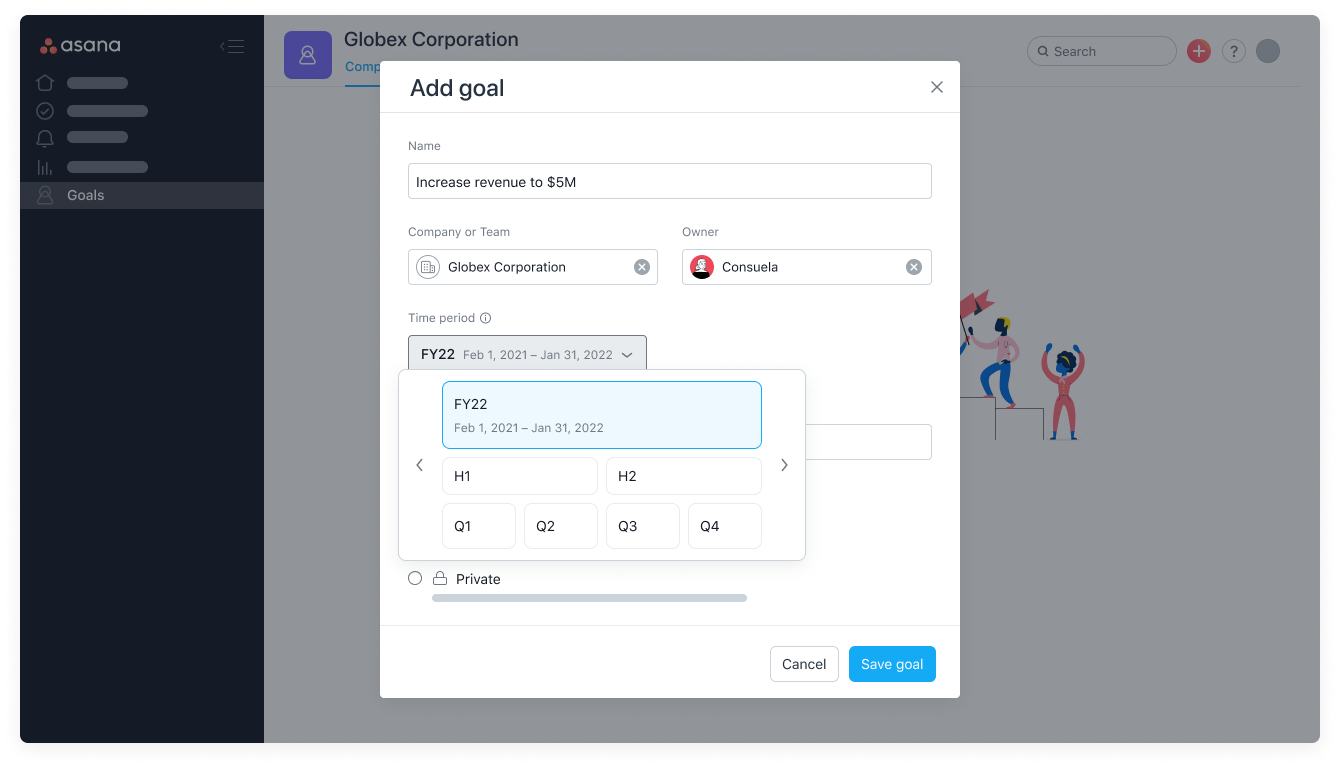
Task: Click the red plus quick-add button
Action: [1199, 51]
